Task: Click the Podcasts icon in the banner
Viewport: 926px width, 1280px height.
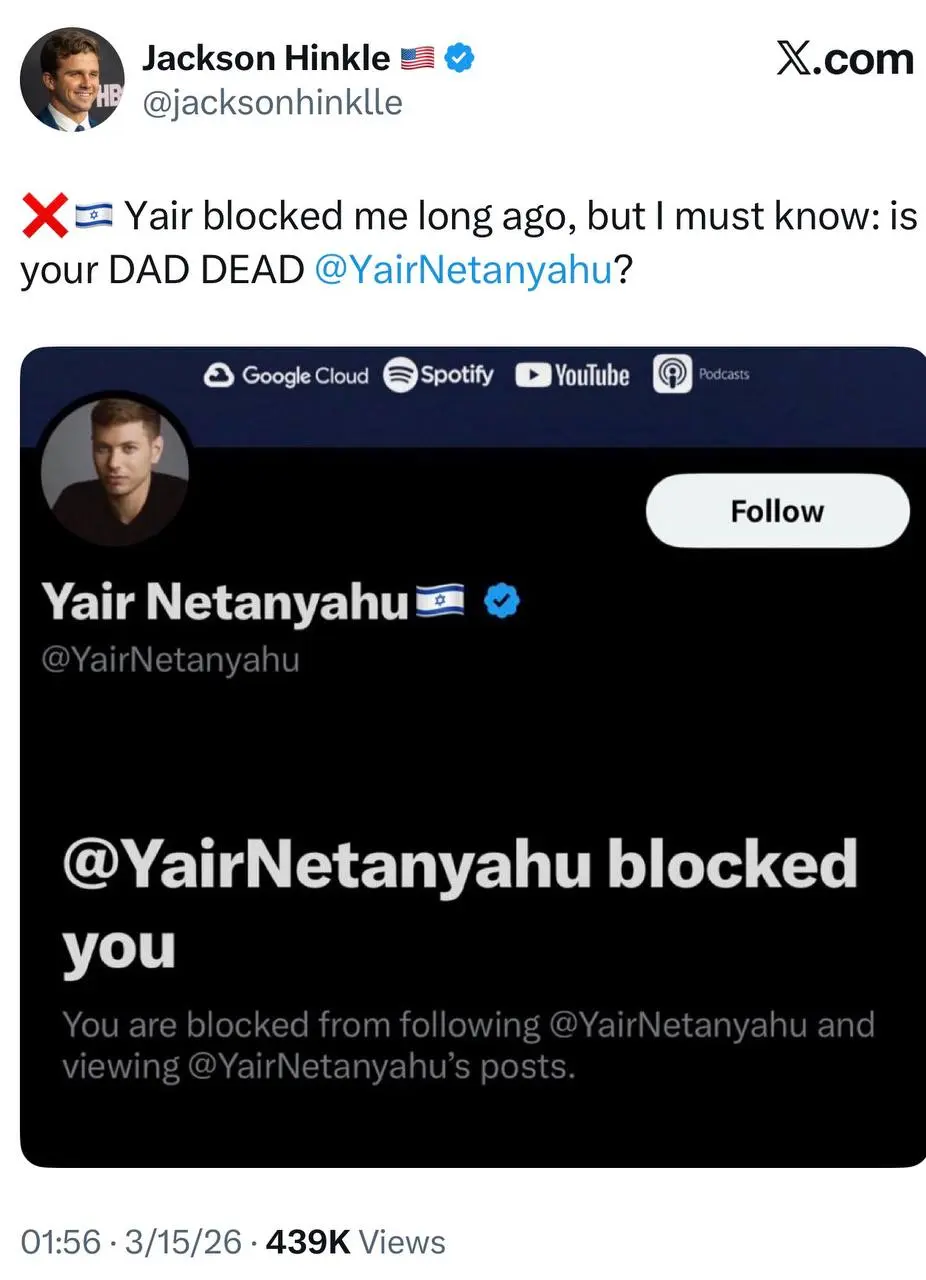Action: 701,375
